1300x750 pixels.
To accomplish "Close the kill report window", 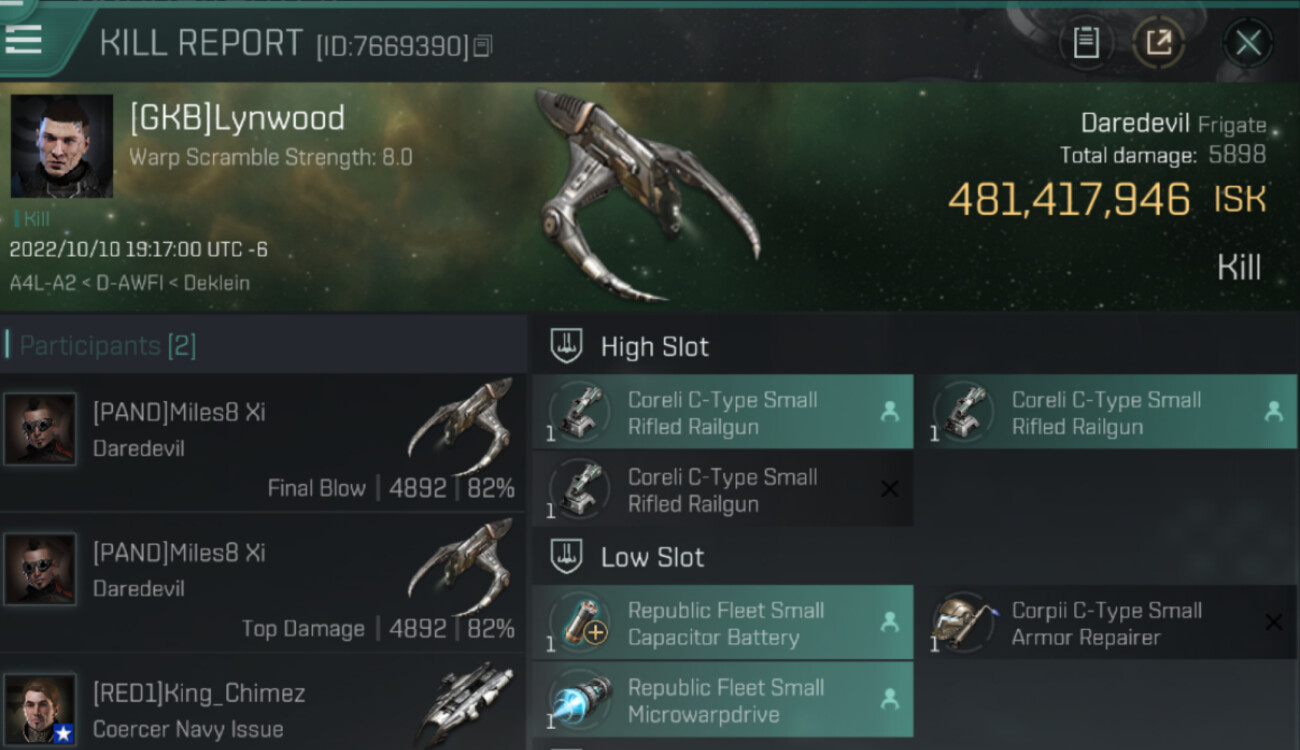I will pos(1247,43).
